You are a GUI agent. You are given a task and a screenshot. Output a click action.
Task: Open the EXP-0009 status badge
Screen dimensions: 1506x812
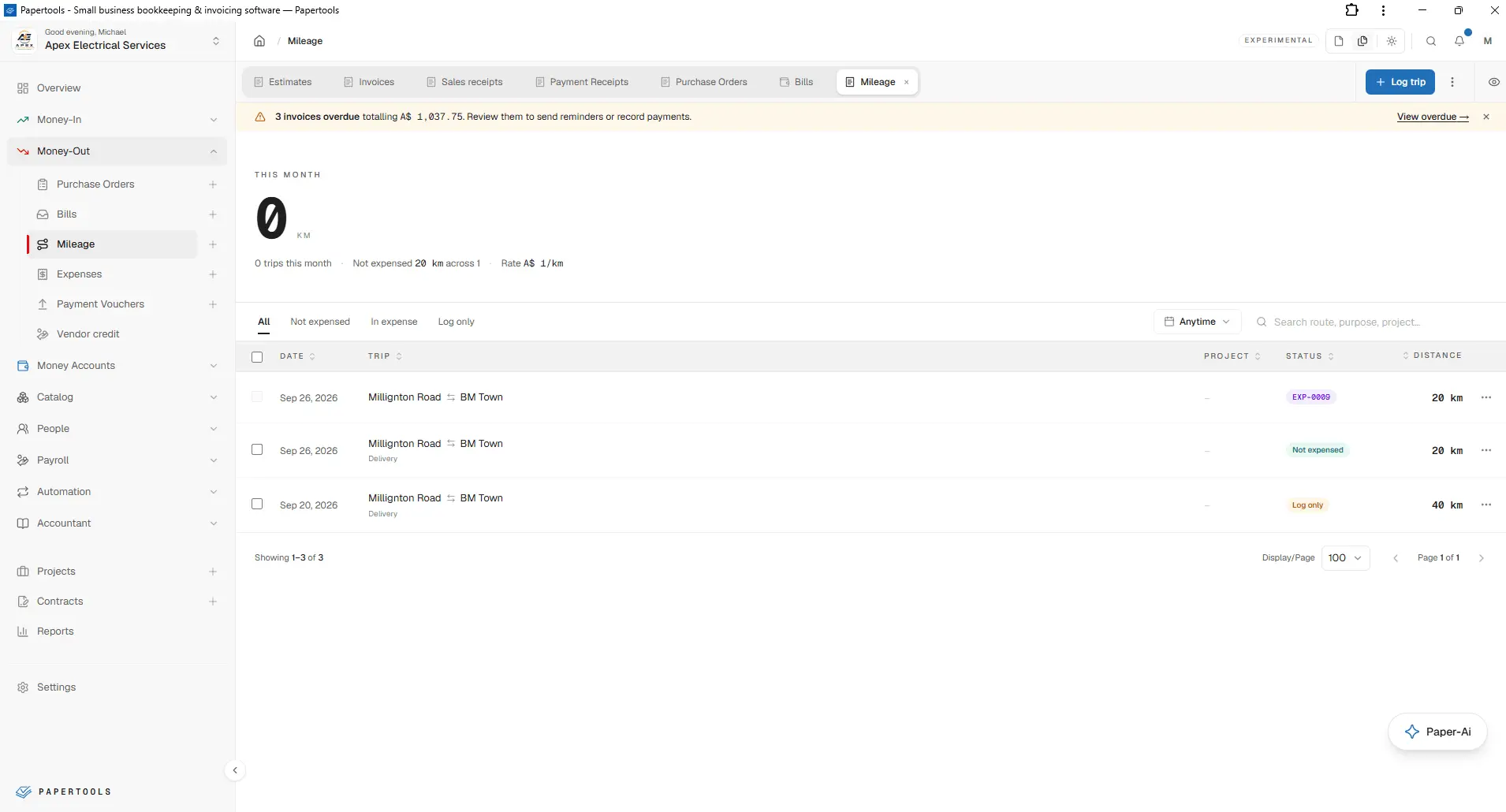pyautogui.click(x=1311, y=397)
